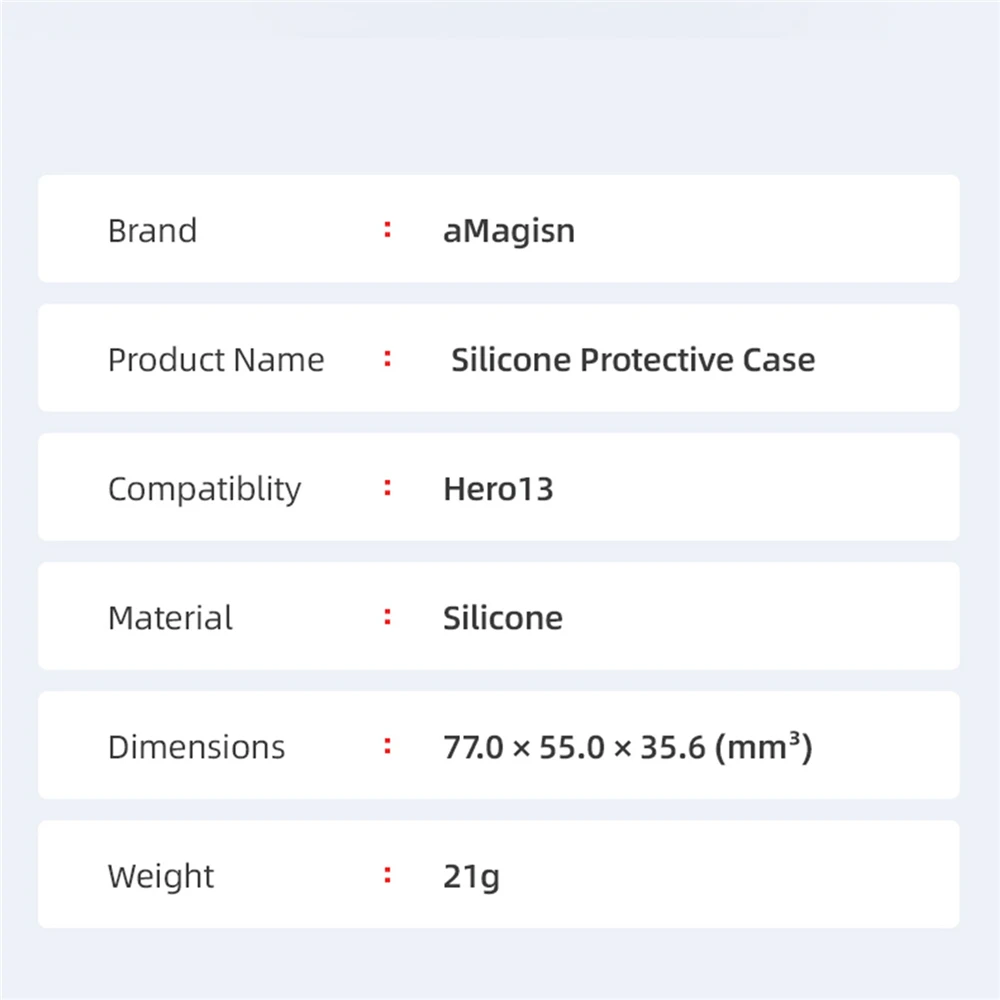Click red colon beside Material
This screenshot has height=1000, width=1000.
387,617
